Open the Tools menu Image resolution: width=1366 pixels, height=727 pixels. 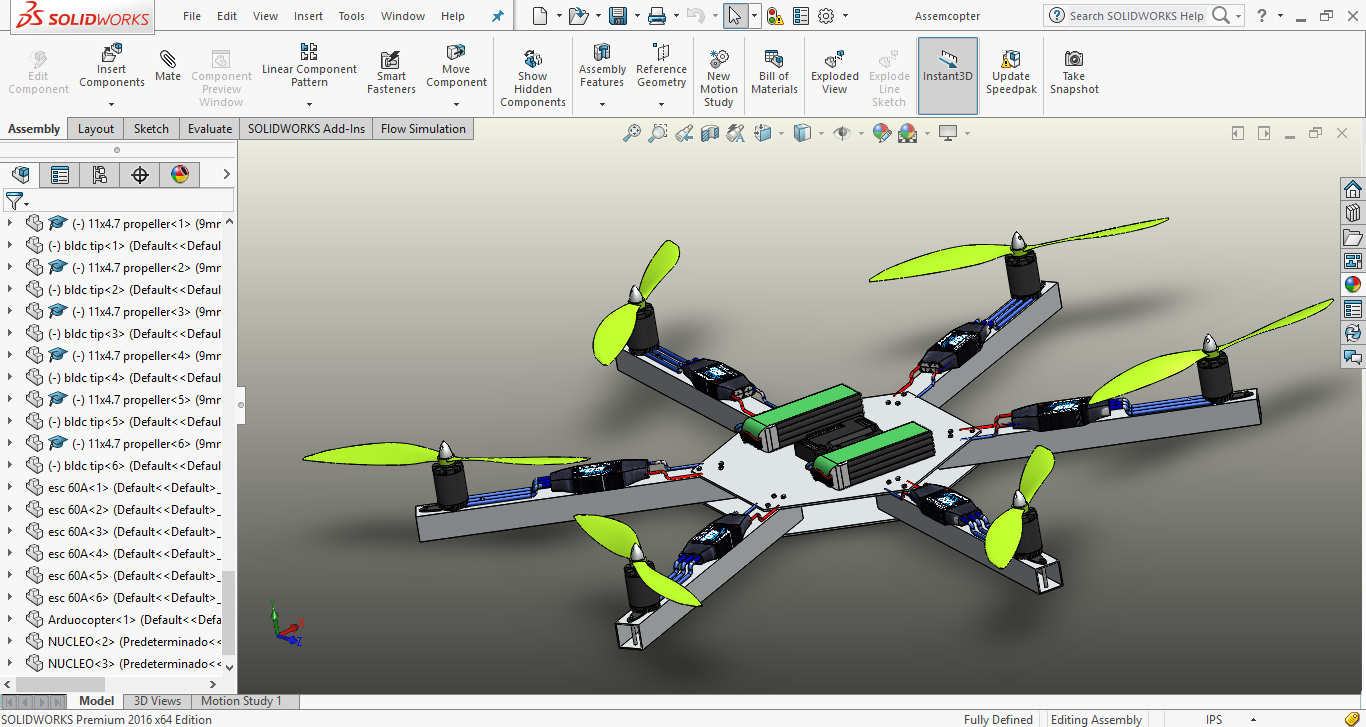click(x=352, y=16)
